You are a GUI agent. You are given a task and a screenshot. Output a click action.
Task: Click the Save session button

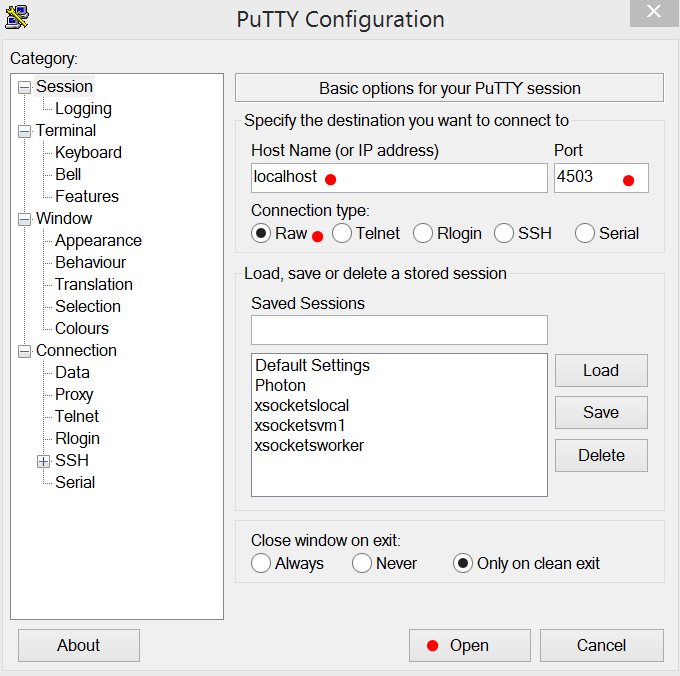point(601,412)
